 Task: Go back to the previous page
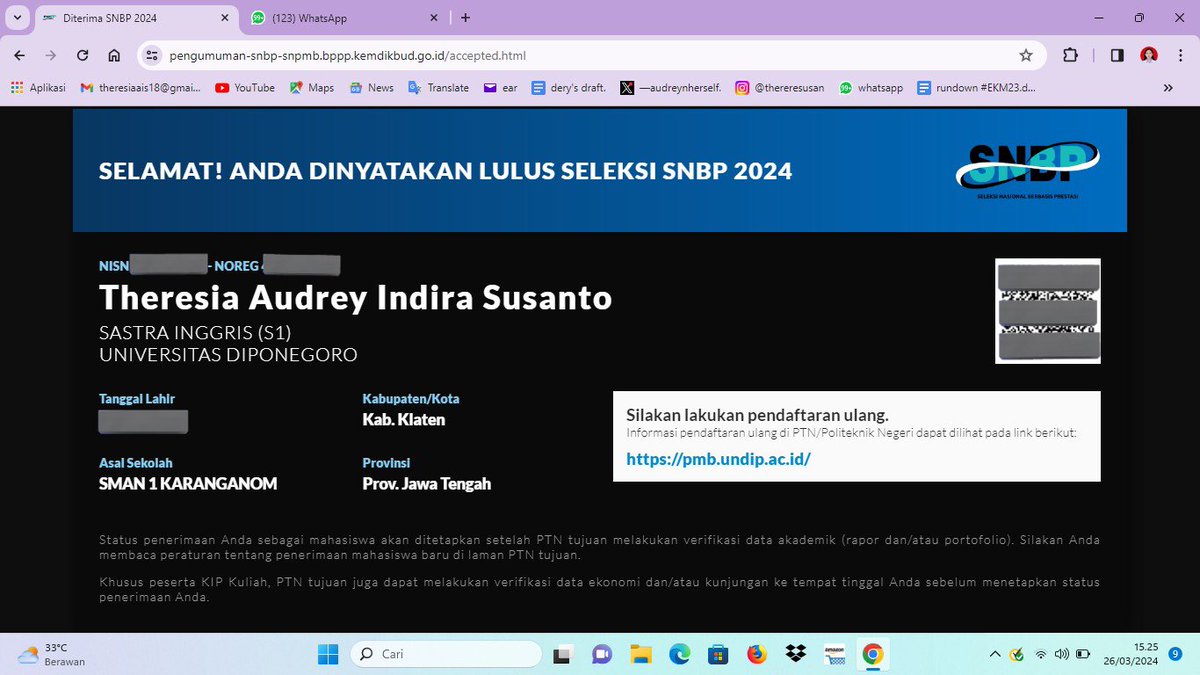(x=19, y=56)
